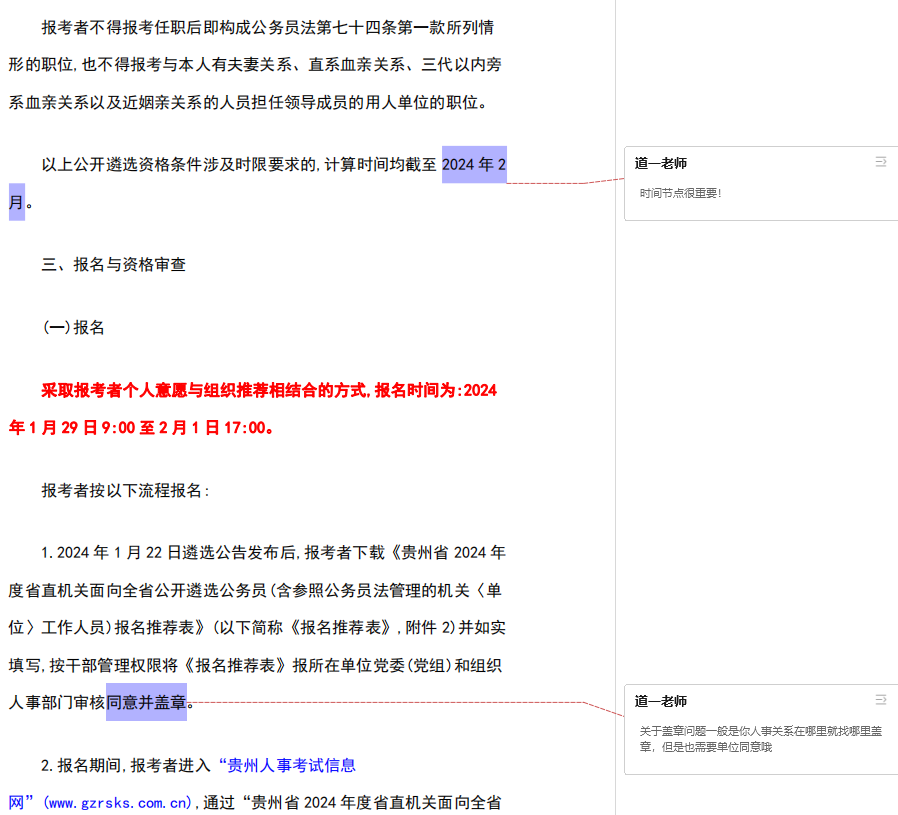Click the line starting 1.2024年1月22日遴选公告
The width and height of the screenshot is (898, 815).
pyautogui.click(x=270, y=553)
